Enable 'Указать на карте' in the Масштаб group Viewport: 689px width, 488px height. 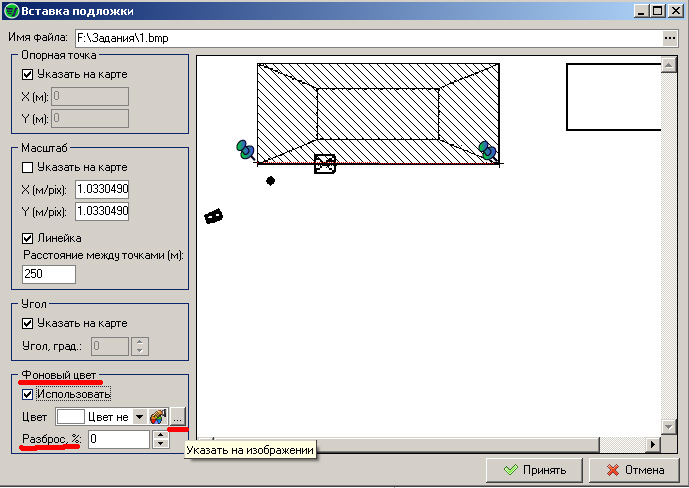[28, 167]
